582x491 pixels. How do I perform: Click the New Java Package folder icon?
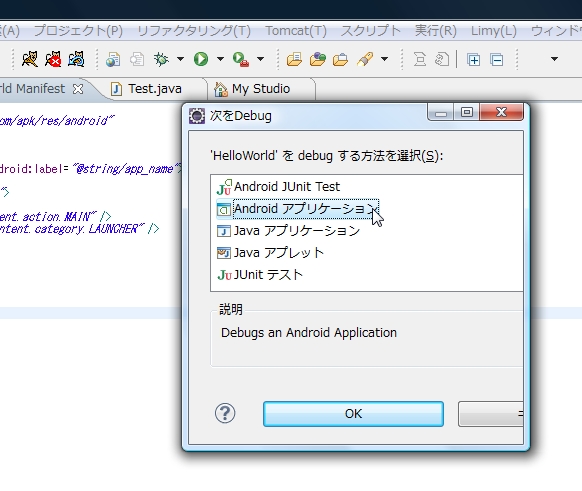(294, 59)
